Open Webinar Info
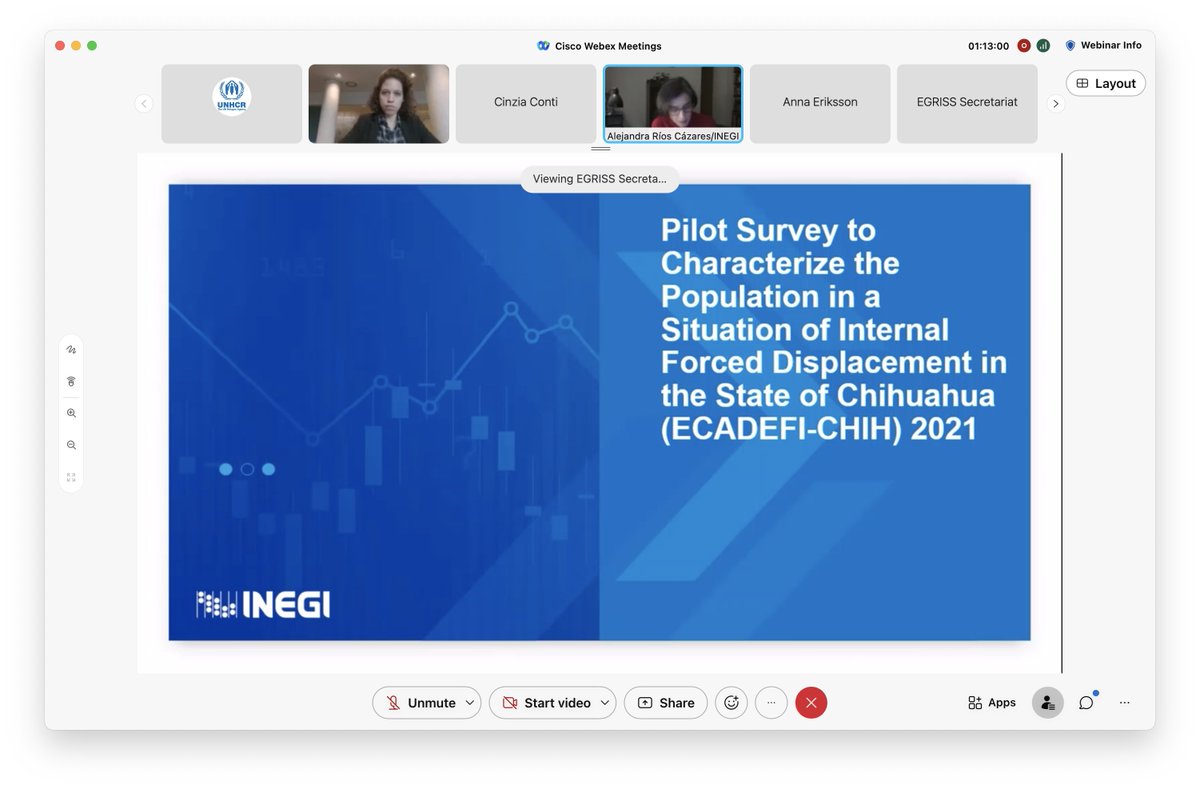This screenshot has height=789, width=1200. [x=1103, y=46]
